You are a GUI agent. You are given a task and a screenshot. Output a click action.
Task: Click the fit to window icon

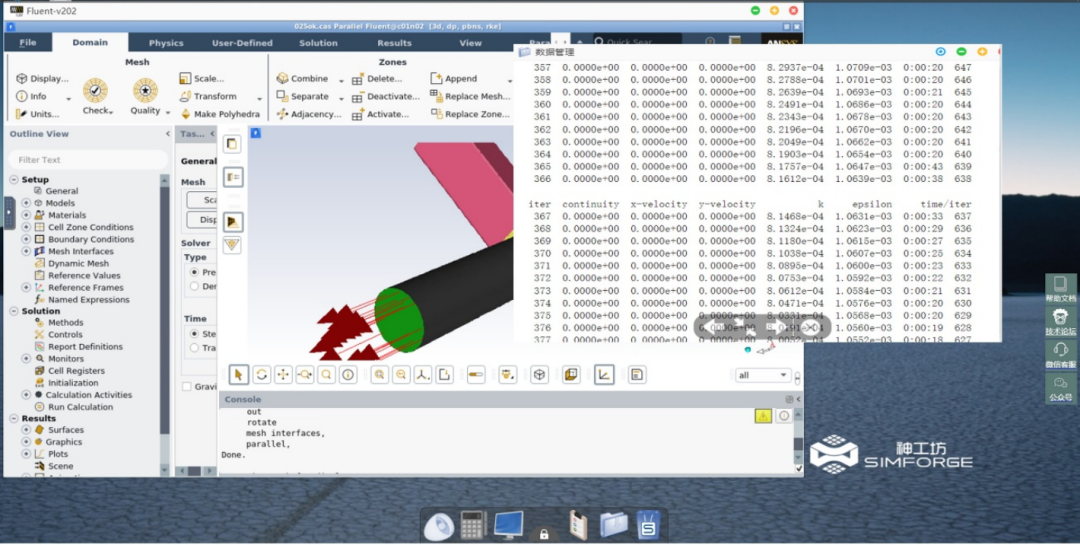tap(379, 375)
